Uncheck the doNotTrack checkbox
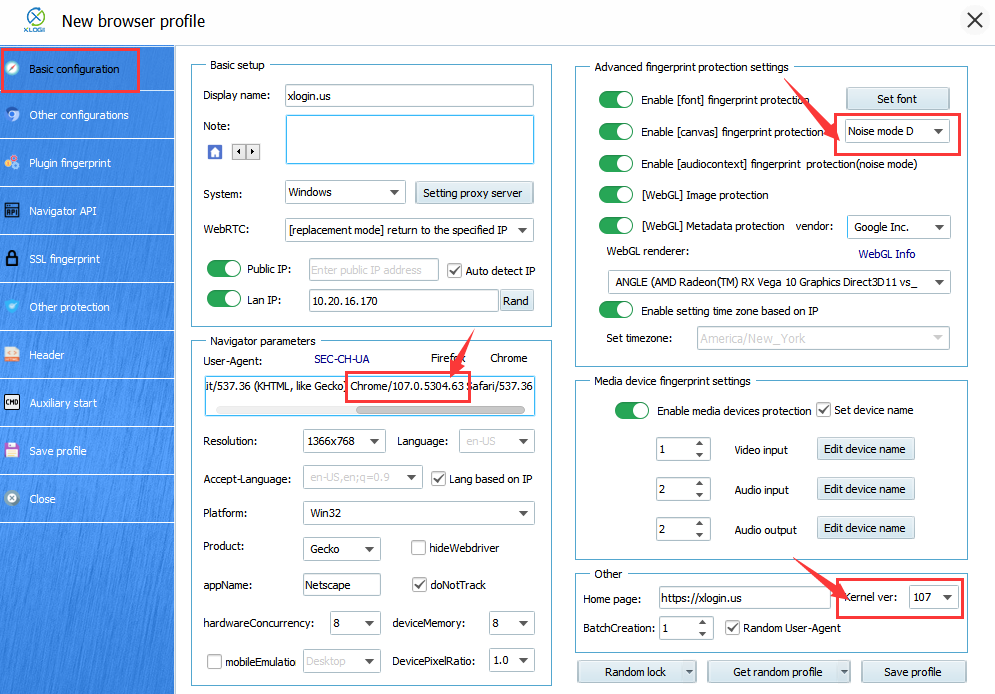The height and width of the screenshot is (694, 995). click(419, 584)
